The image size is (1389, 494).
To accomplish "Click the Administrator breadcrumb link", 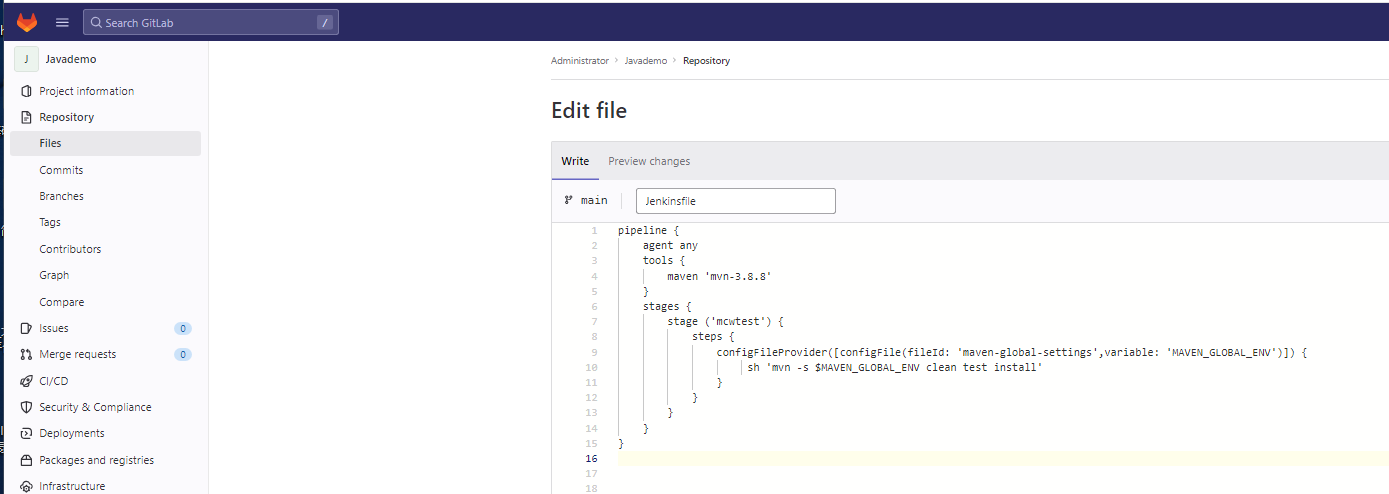I will tap(579, 61).
